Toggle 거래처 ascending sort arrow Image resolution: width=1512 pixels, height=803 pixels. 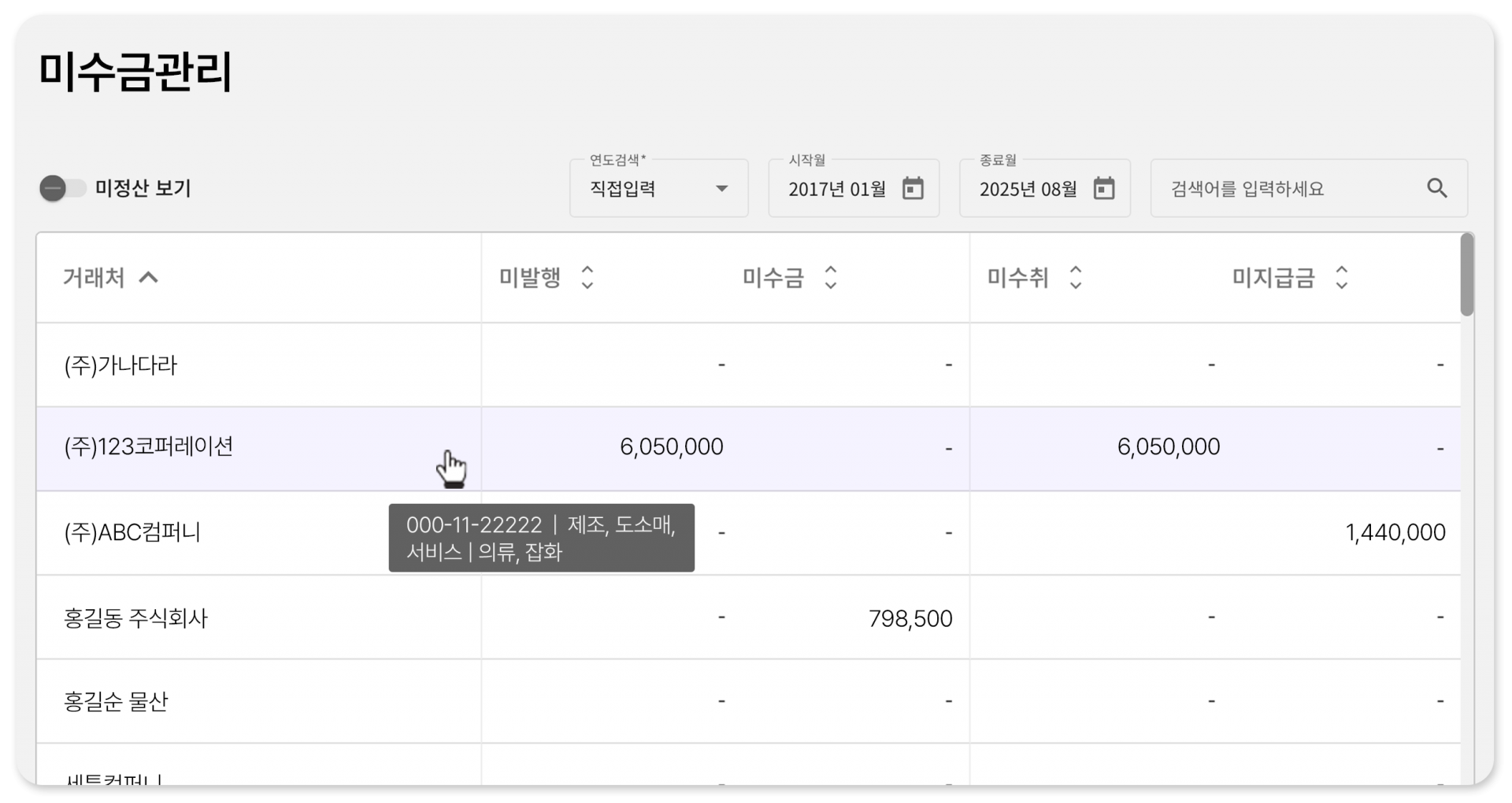[148, 278]
